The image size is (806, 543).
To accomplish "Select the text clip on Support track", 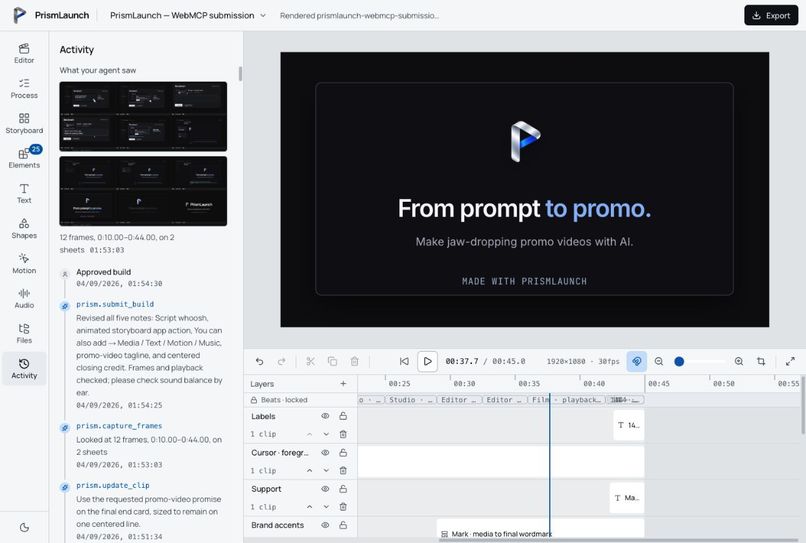I will click(627, 498).
